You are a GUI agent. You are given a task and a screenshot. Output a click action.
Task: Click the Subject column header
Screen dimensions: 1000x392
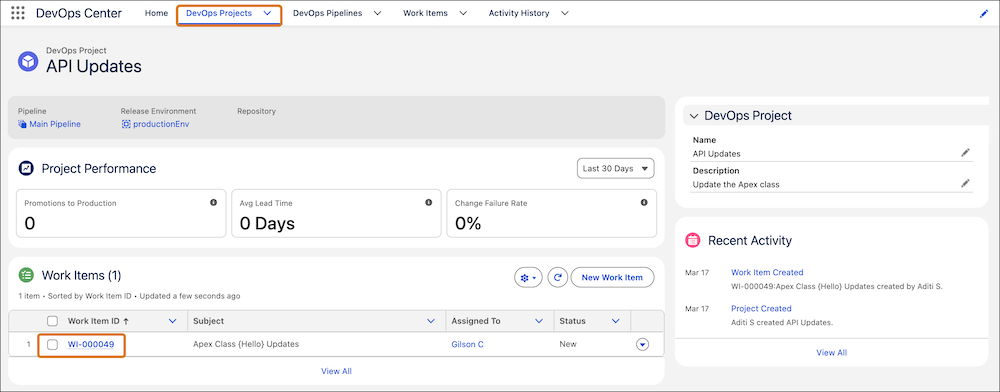pos(209,321)
